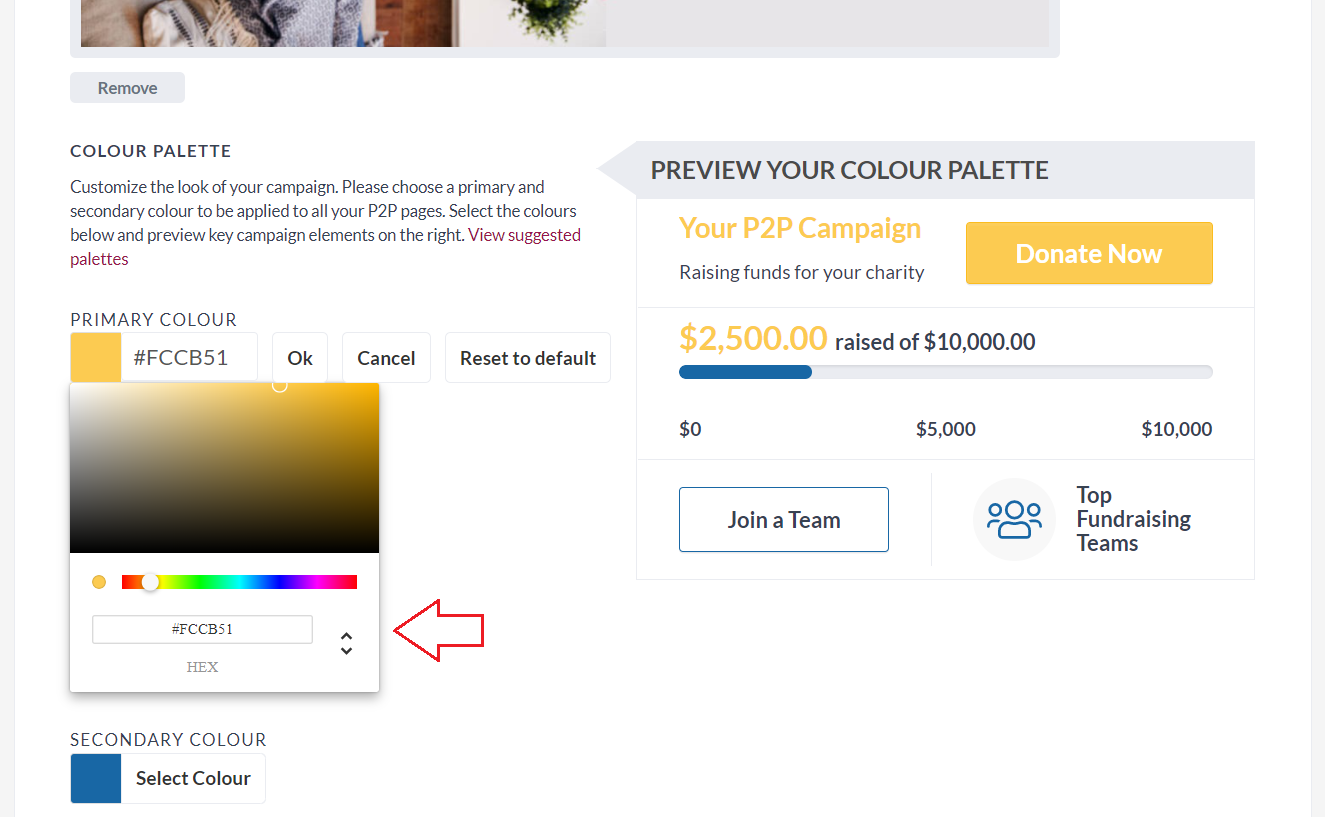This screenshot has height=817, width=1325.
Task: Click Reset to default button
Action: 528,358
